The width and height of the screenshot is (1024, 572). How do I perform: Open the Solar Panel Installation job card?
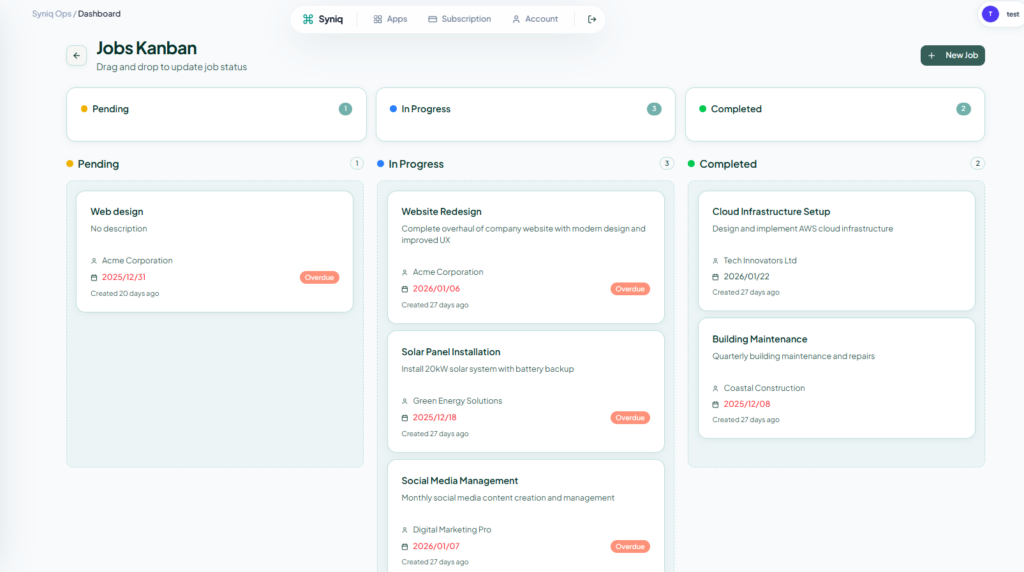pyautogui.click(x=525, y=392)
